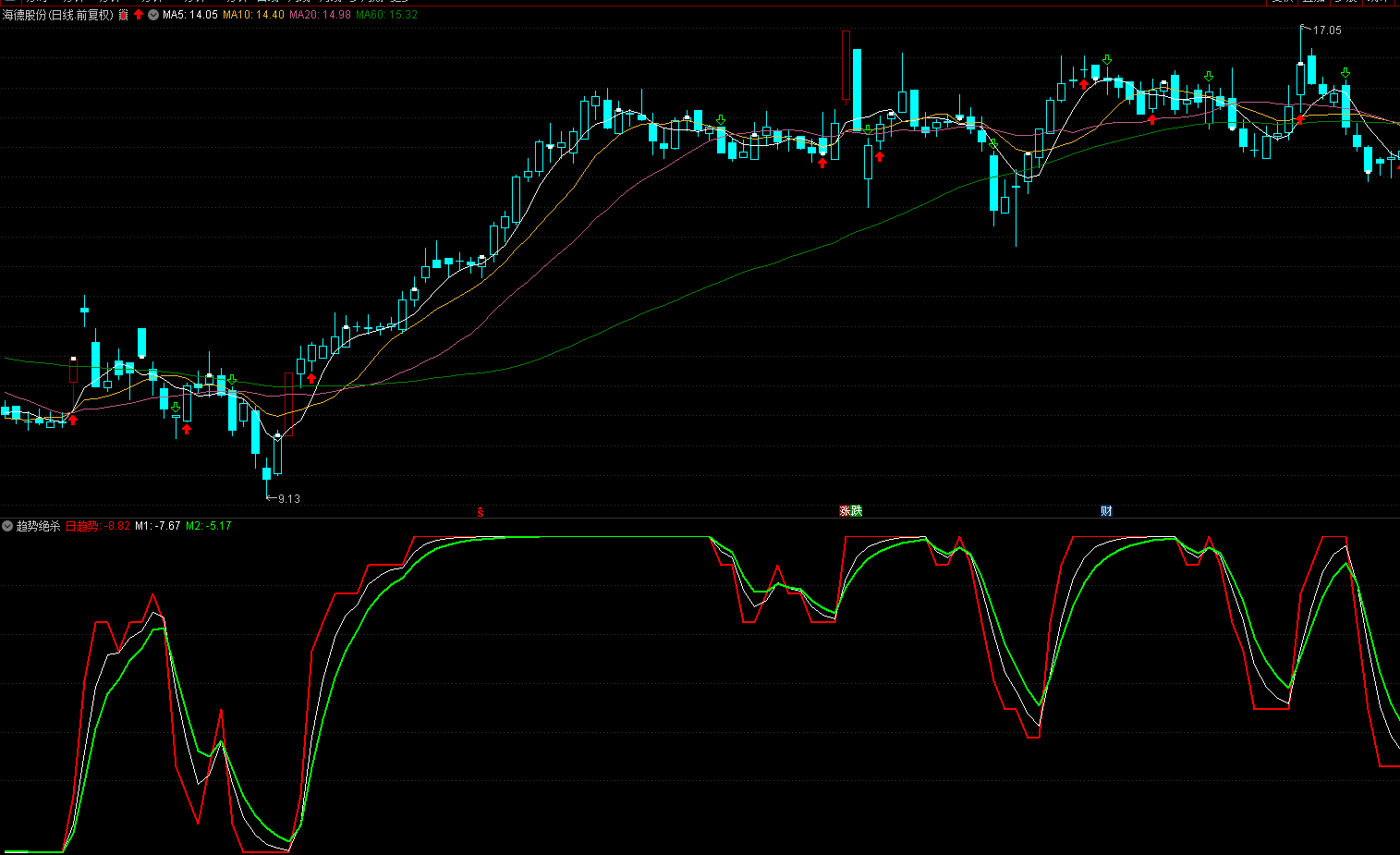Image resolution: width=1400 pixels, height=855 pixels.
Task: Select the MA10: 14.40 indicator label
Action: [x=254, y=15]
